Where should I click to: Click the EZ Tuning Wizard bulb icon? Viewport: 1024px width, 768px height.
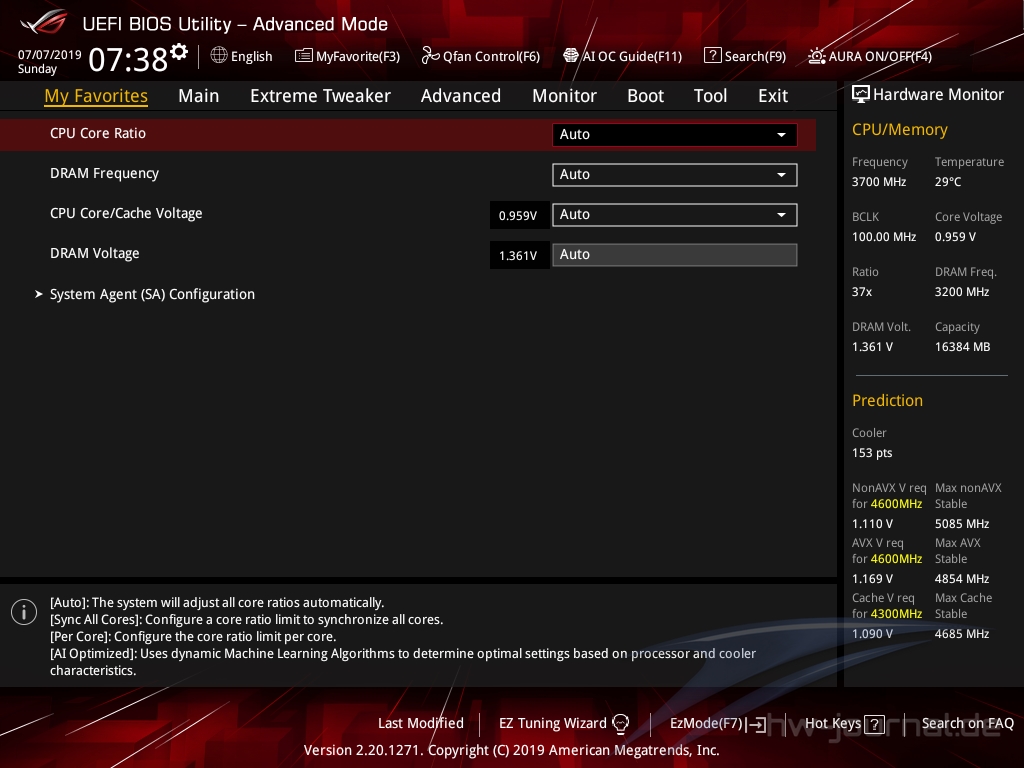coord(620,724)
